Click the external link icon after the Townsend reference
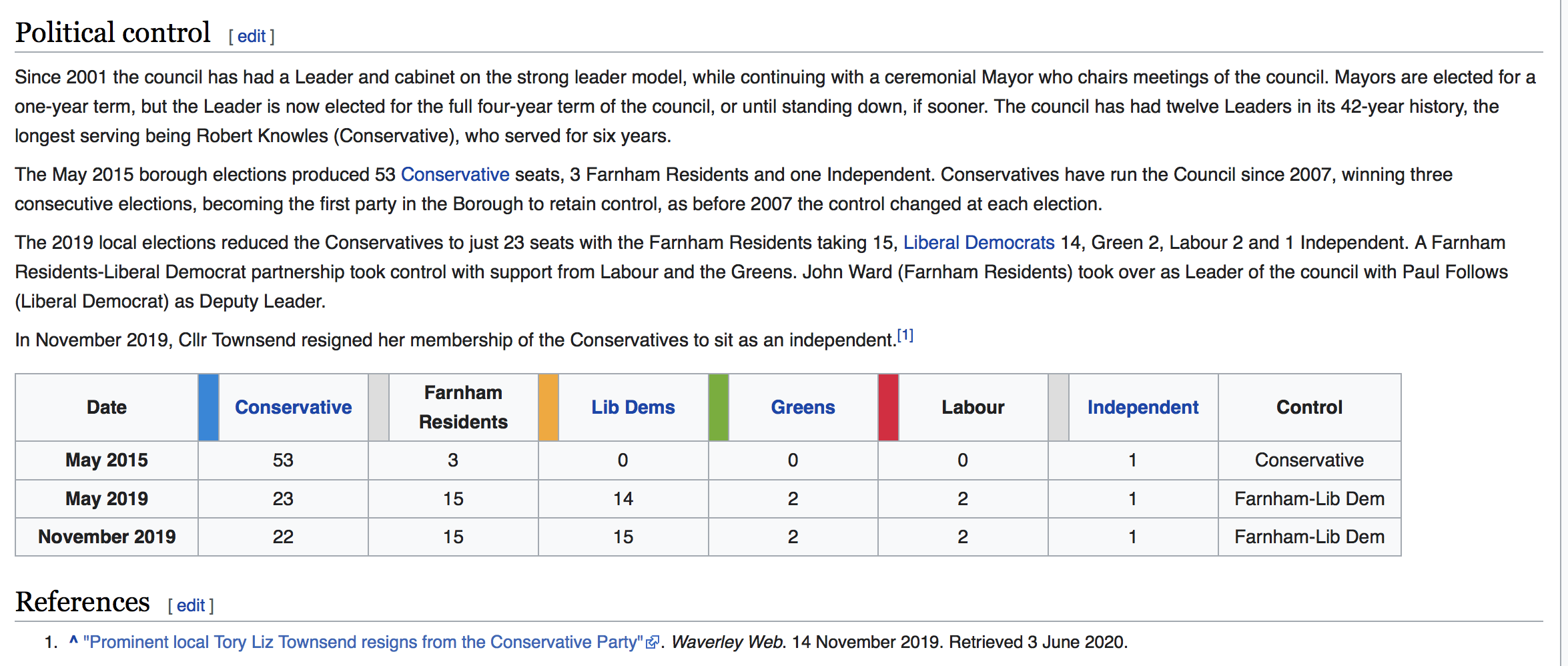 coord(653,642)
